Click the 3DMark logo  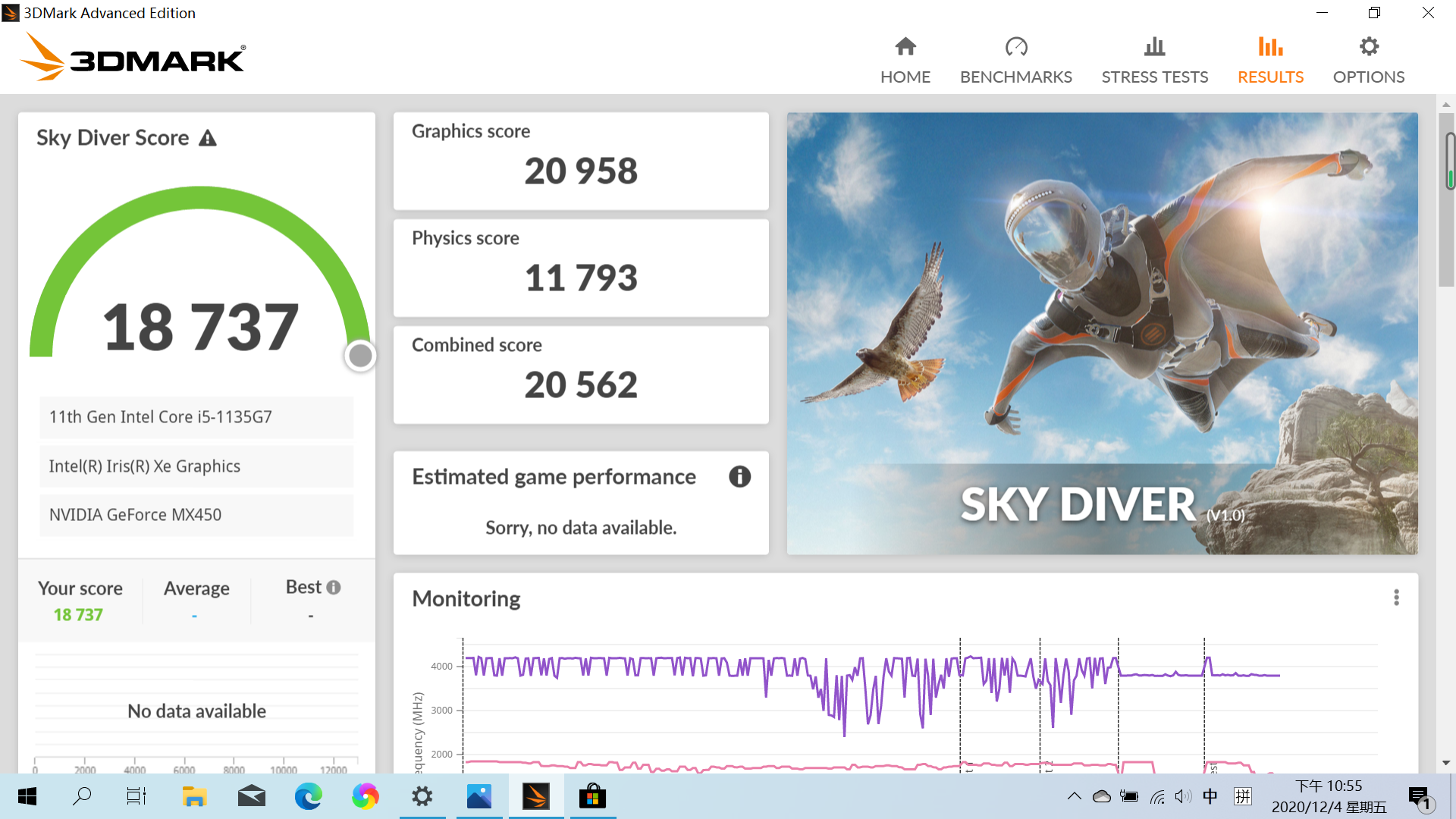pyautogui.click(x=133, y=58)
